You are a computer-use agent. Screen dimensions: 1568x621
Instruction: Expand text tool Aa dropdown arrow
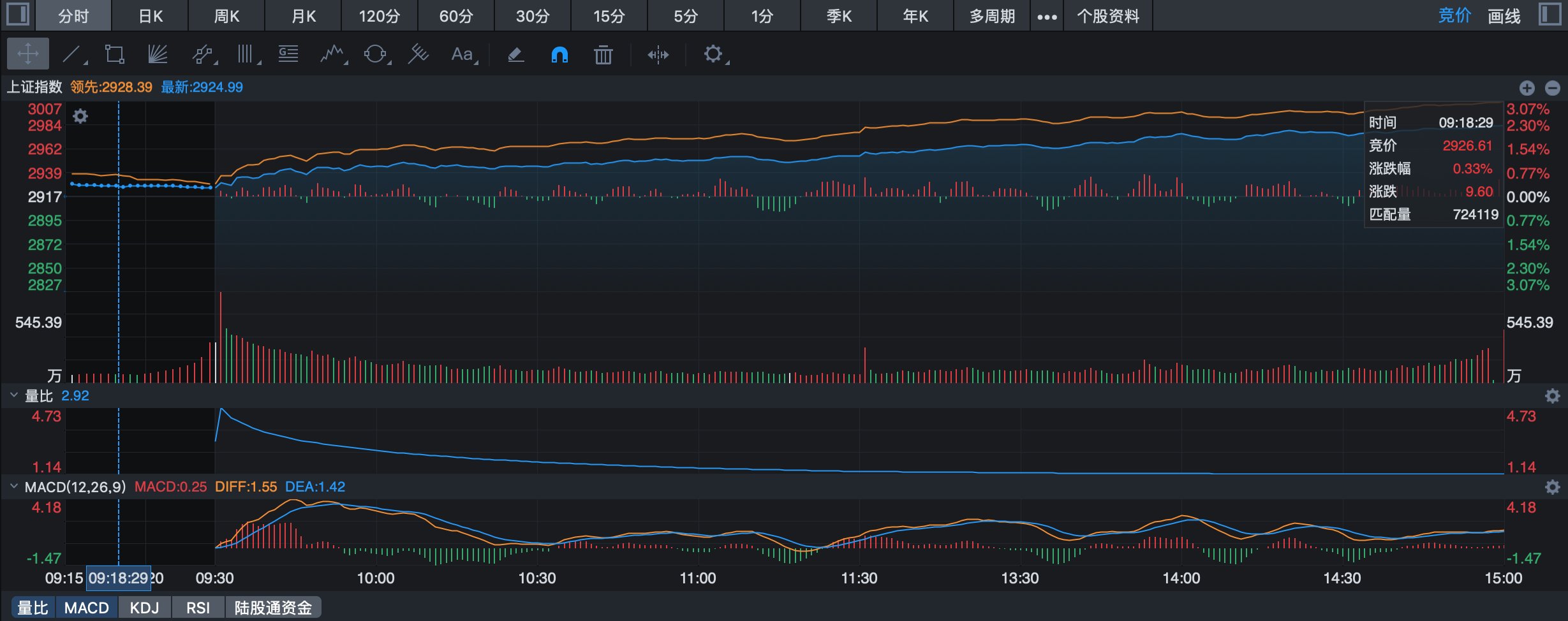476,62
